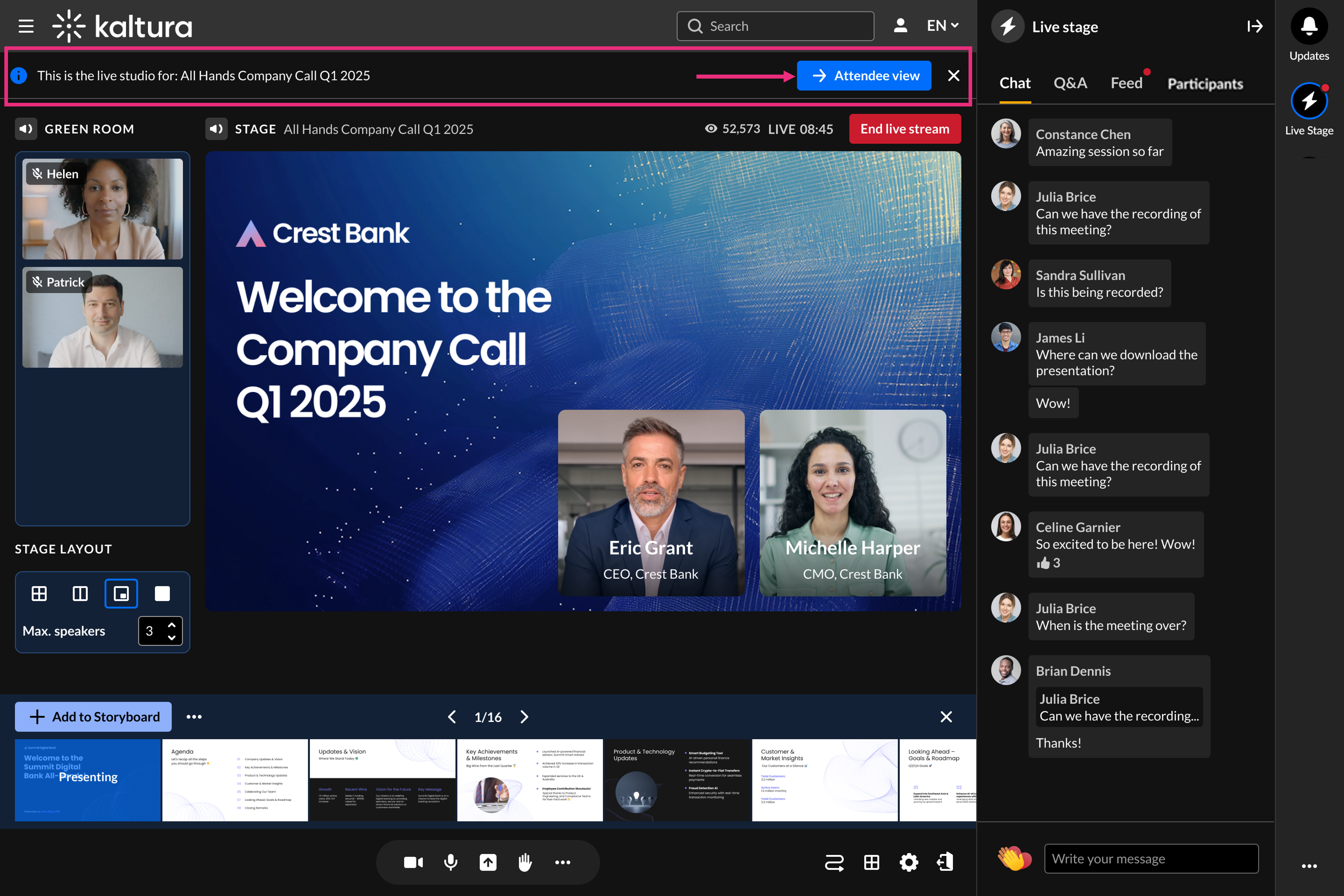Open settings gear in bottom bar

click(x=908, y=862)
